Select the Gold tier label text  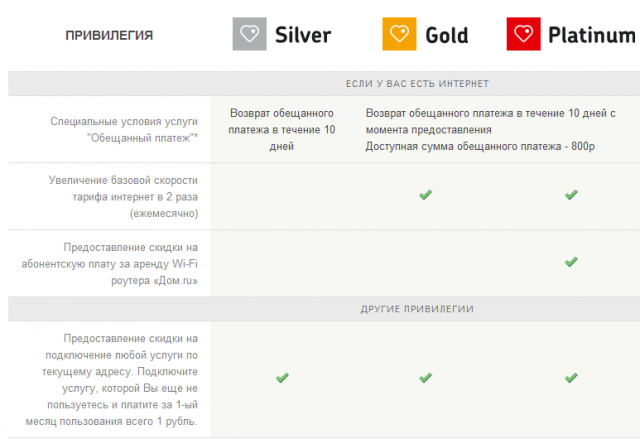pyautogui.click(x=446, y=36)
